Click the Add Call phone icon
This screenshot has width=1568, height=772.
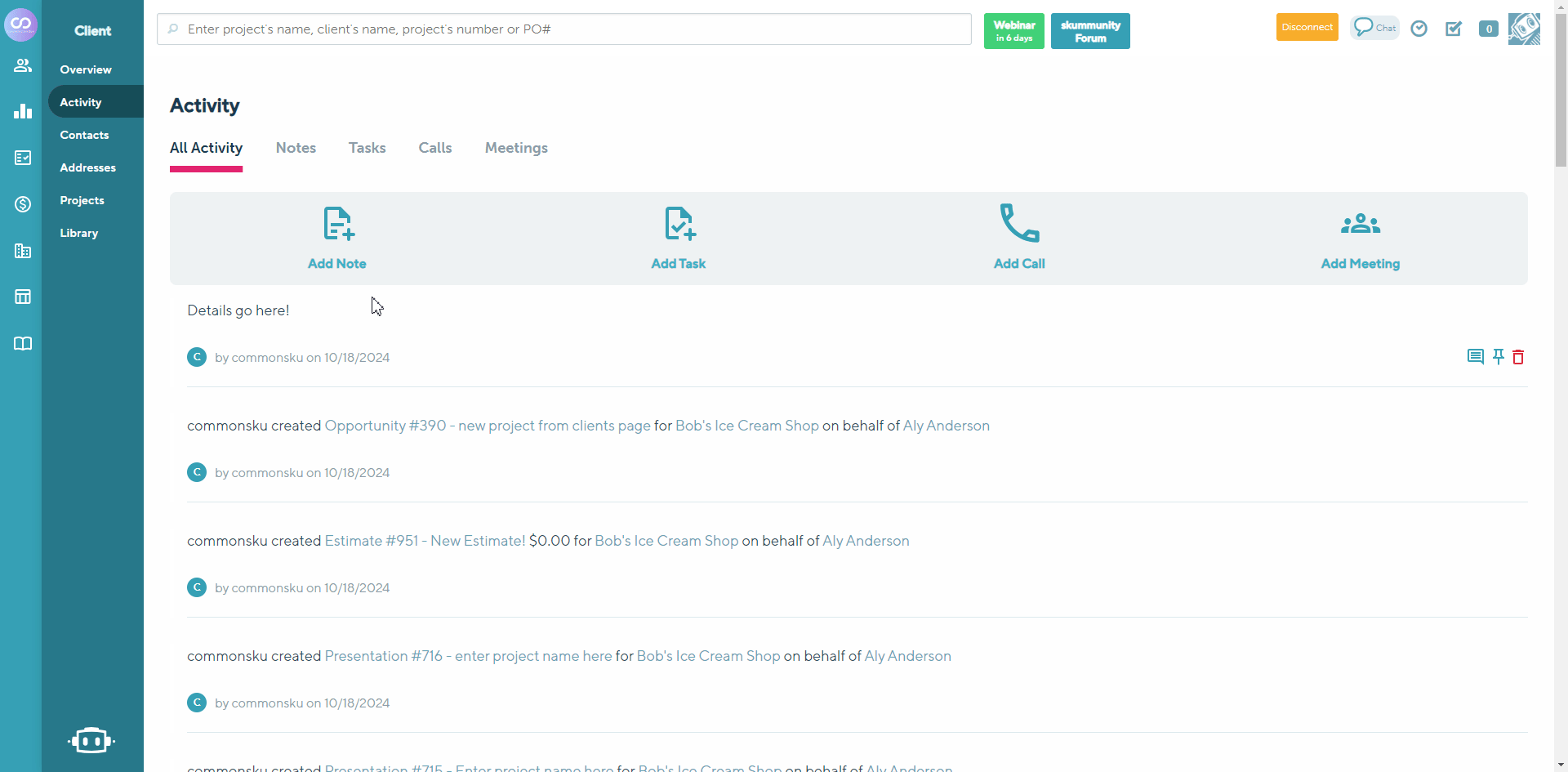[x=1019, y=224]
